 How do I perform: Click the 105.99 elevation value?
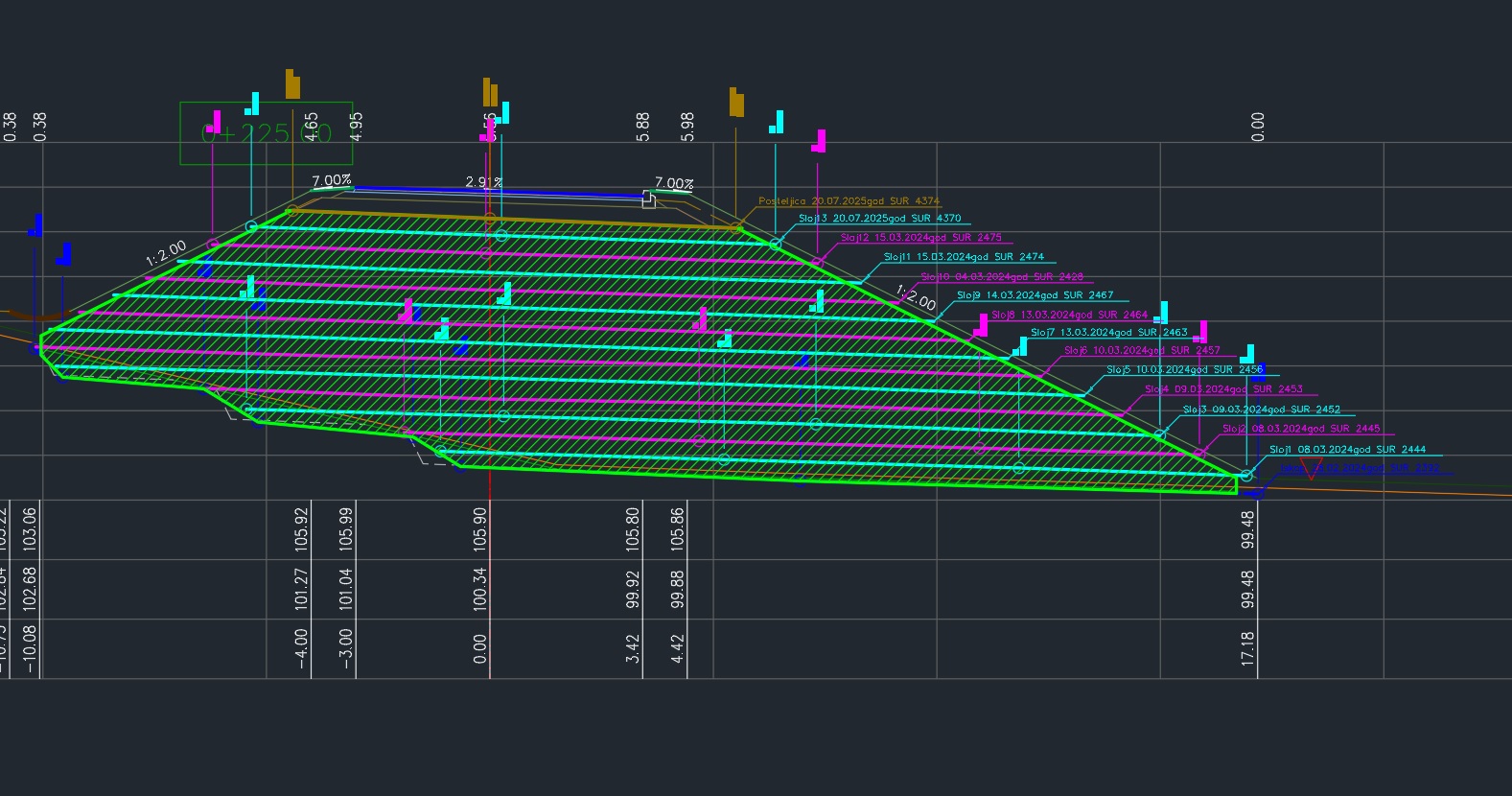[x=346, y=528]
